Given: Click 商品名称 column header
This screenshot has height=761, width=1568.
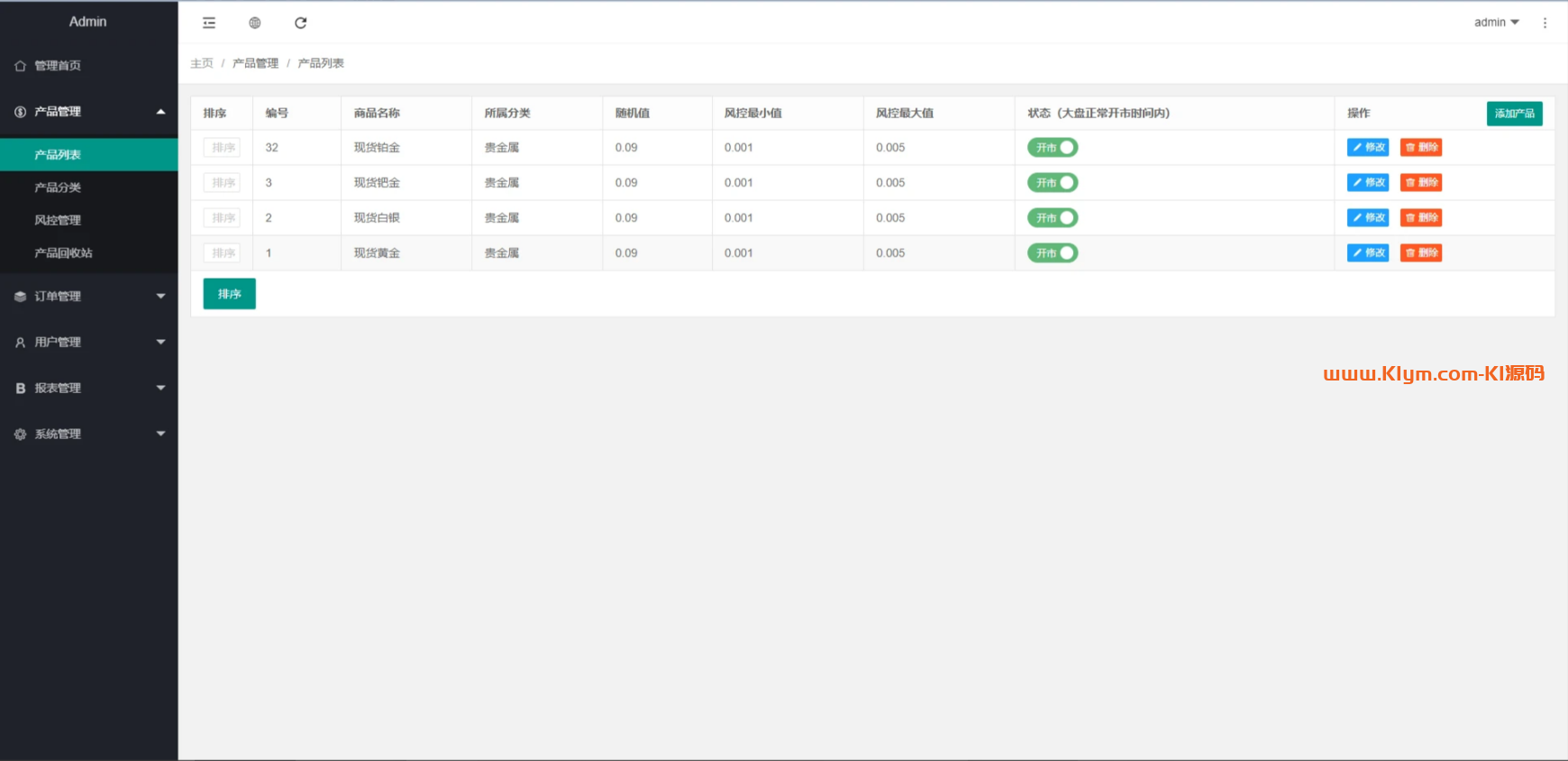Looking at the screenshot, I should coord(377,114).
